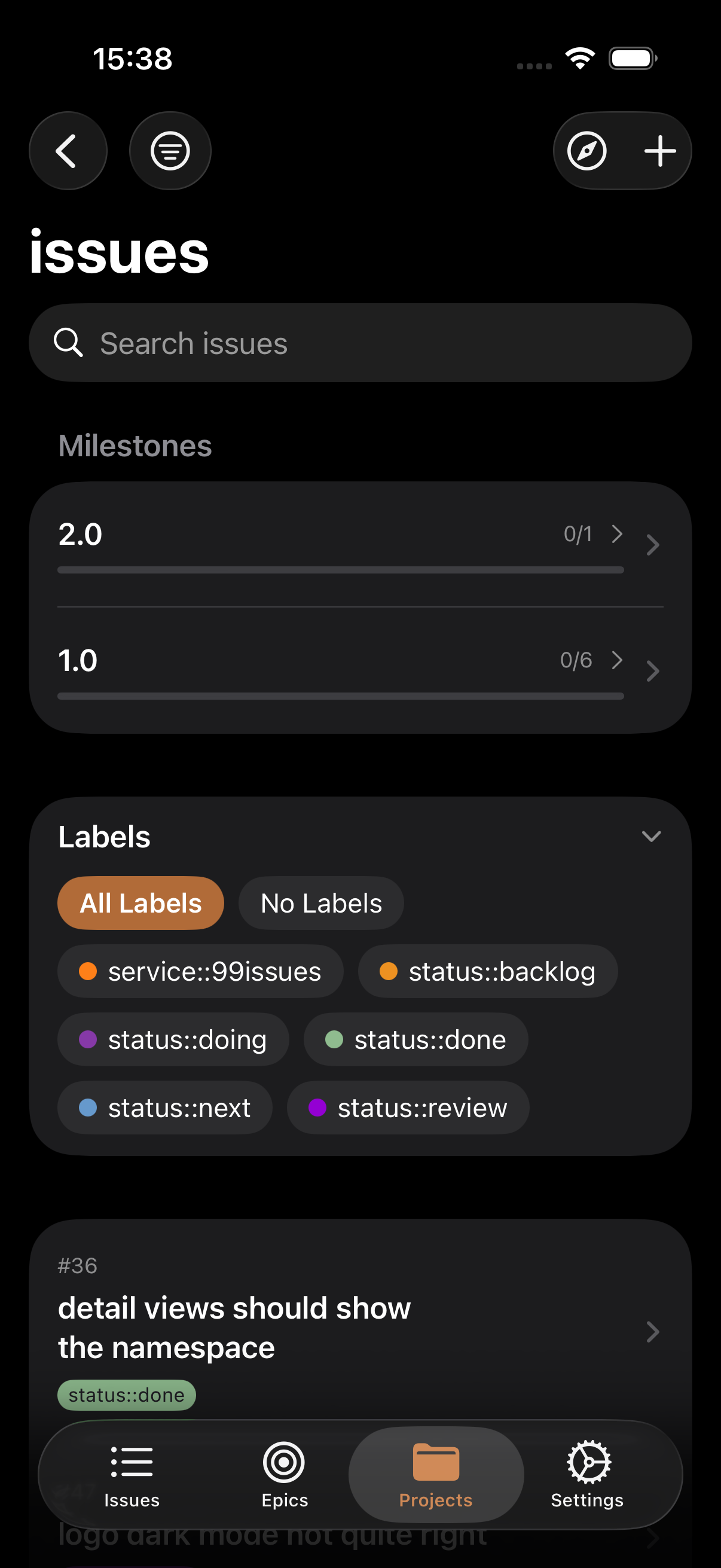
Task: Toggle the No Labels filter chip
Action: point(320,902)
